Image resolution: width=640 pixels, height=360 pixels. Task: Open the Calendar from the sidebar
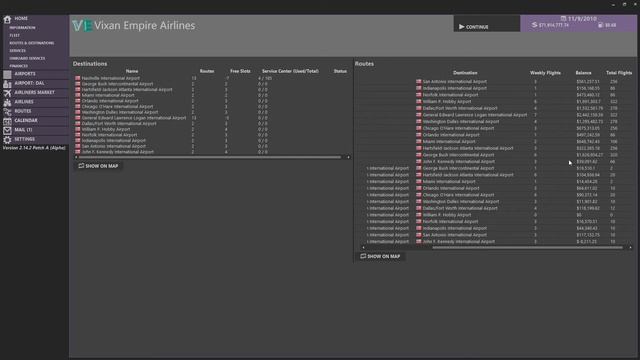(26, 121)
